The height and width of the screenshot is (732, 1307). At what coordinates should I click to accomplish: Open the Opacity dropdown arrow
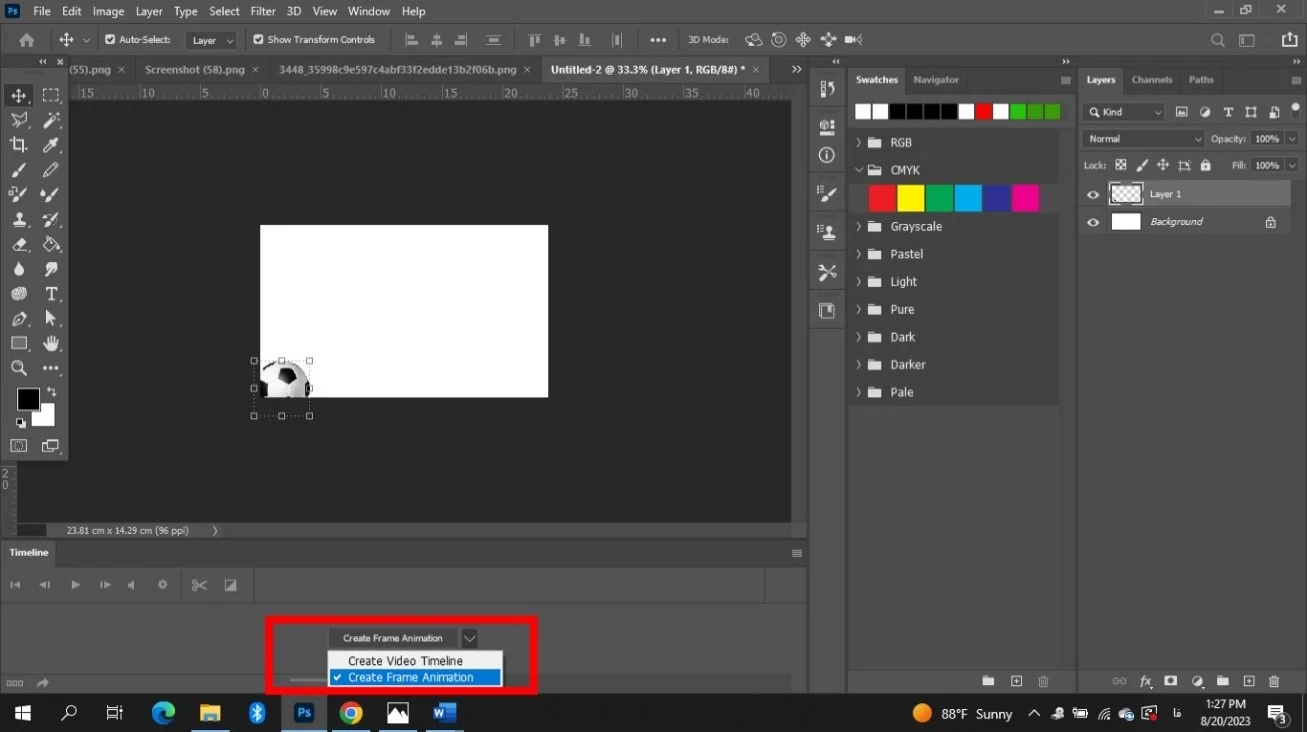coord(1292,139)
